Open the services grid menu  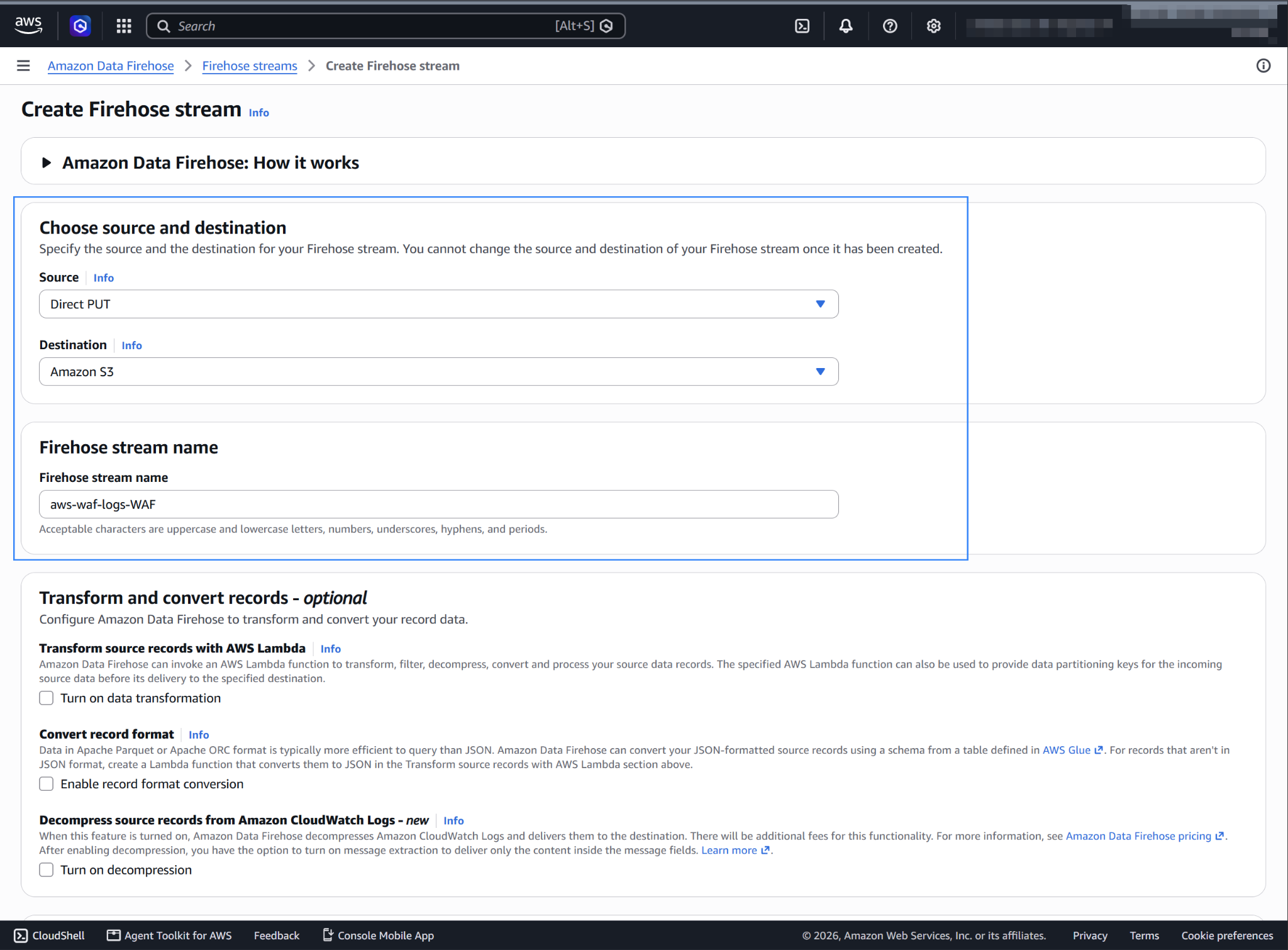[124, 26]
